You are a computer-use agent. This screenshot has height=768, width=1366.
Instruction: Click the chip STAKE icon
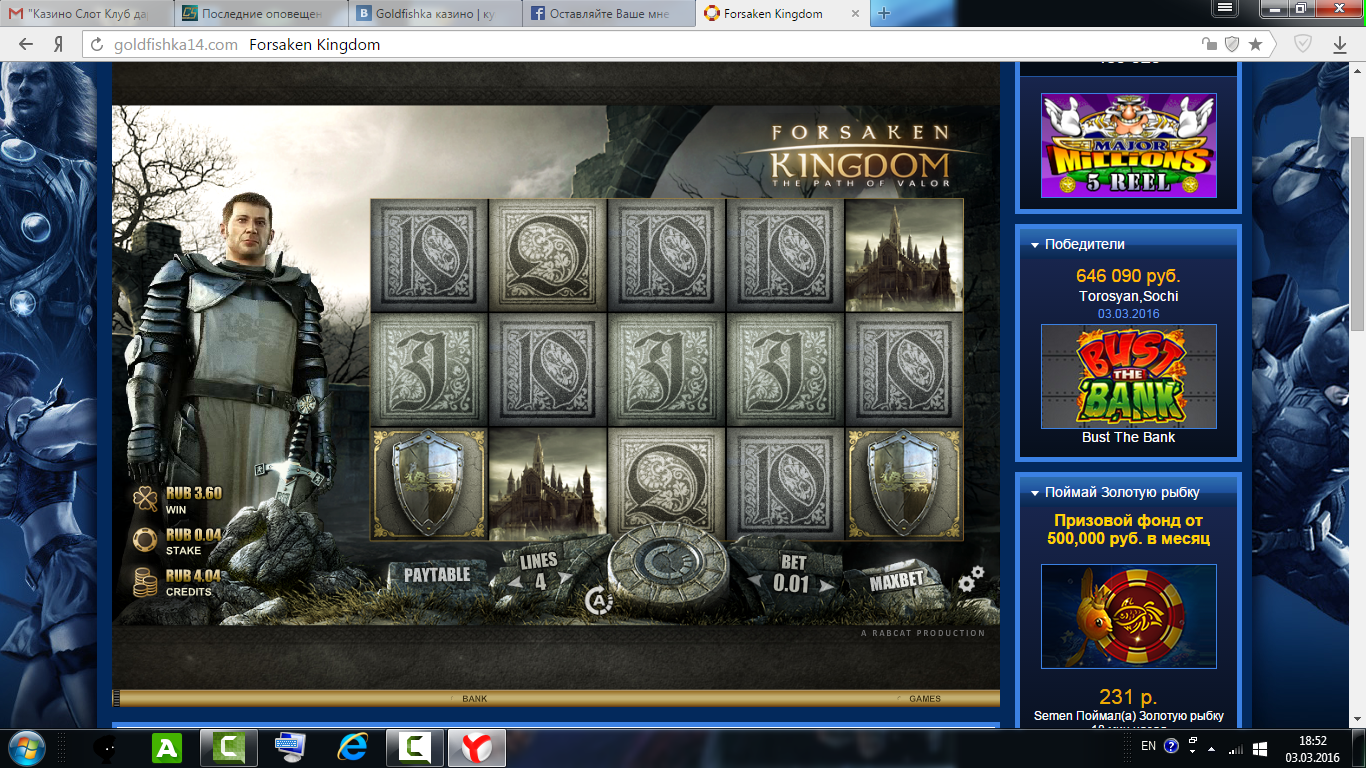(x=147, y=540)
